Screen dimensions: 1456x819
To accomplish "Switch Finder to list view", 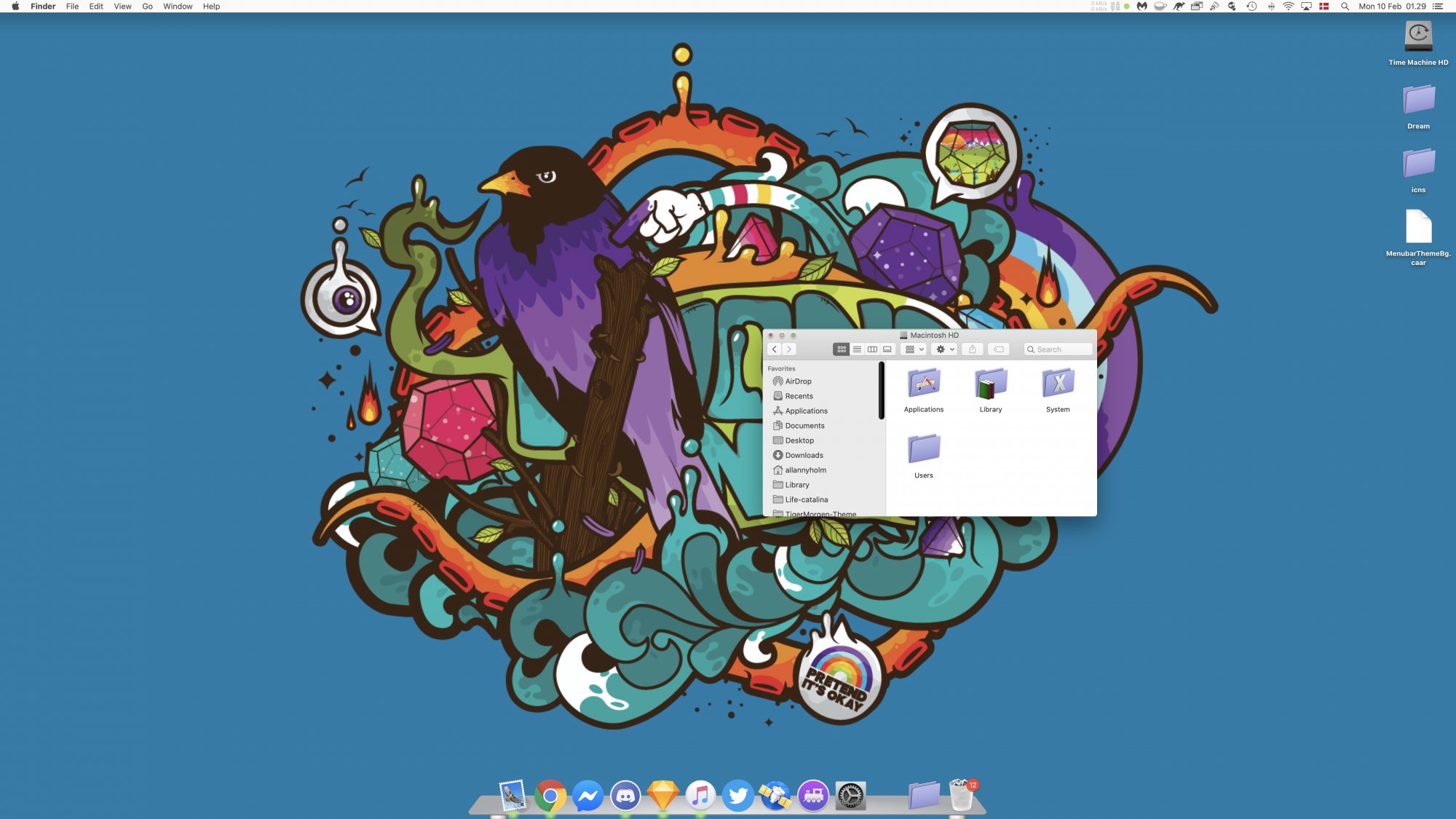I will pos(857,349).
